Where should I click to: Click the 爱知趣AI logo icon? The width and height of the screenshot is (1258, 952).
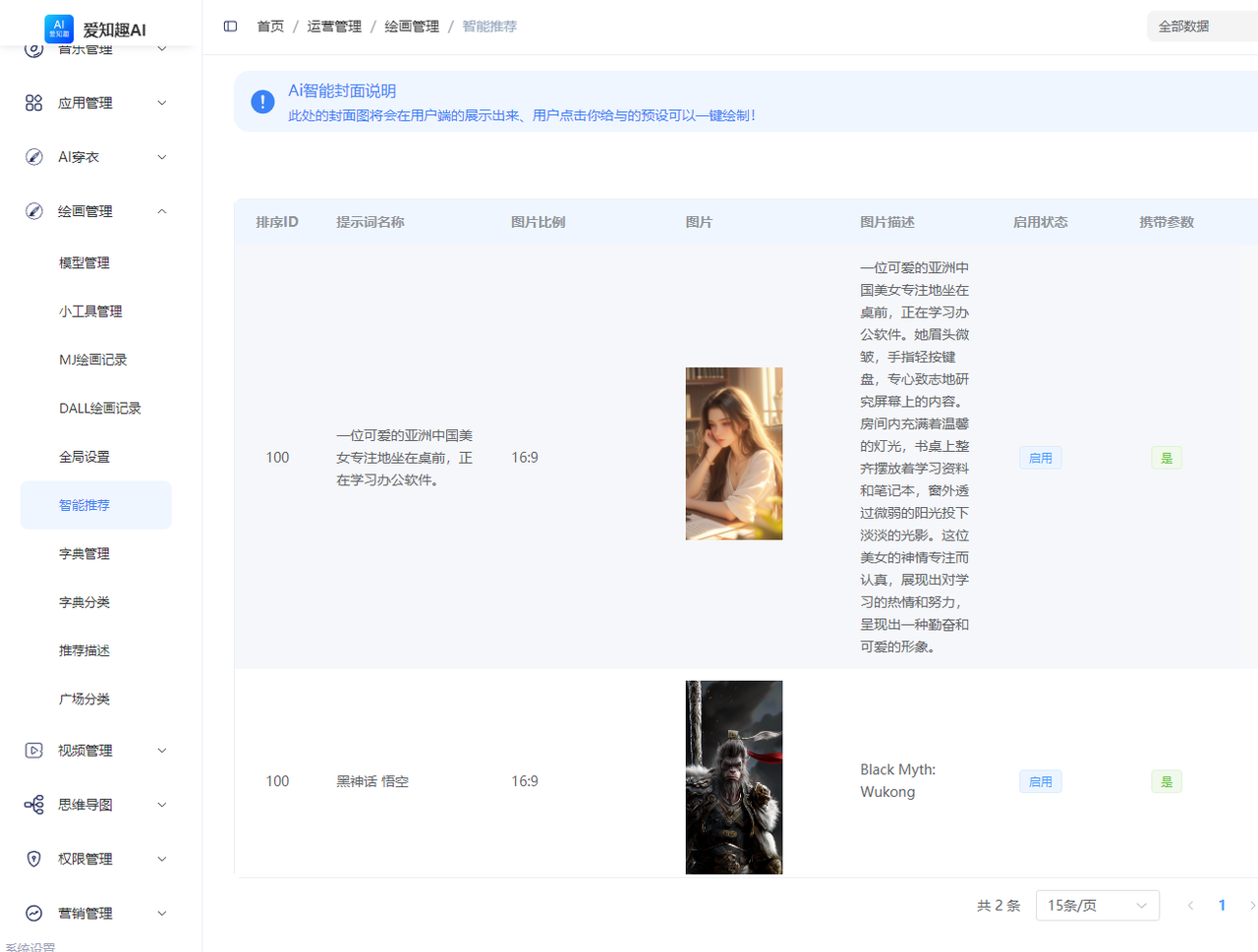tap(59, 28)
